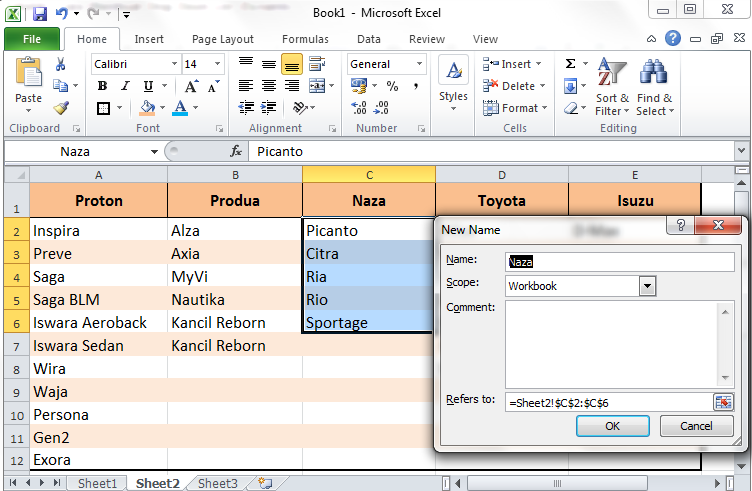
Task: Apply Comma Style
Action: (x=415, y=86)
